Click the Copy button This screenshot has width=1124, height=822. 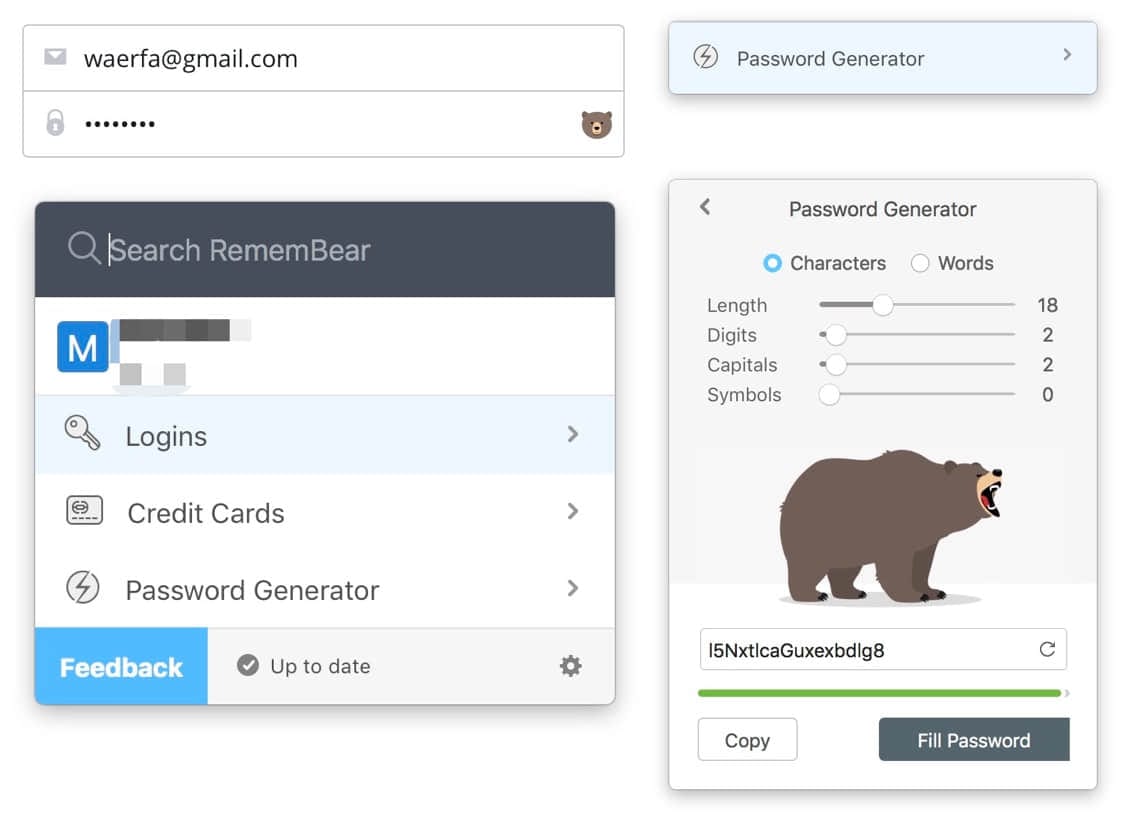click(747, 740)
